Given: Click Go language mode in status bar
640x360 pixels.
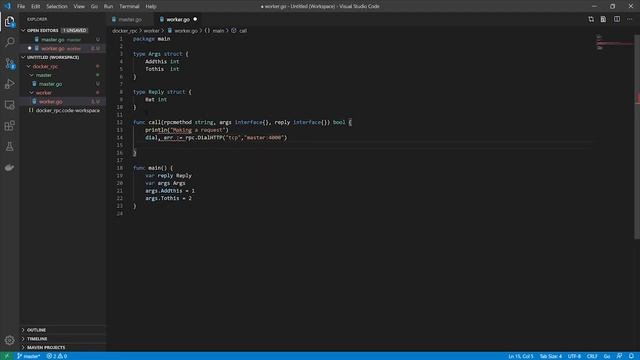Looking at the screenshot, I should [x=607, y=356].
